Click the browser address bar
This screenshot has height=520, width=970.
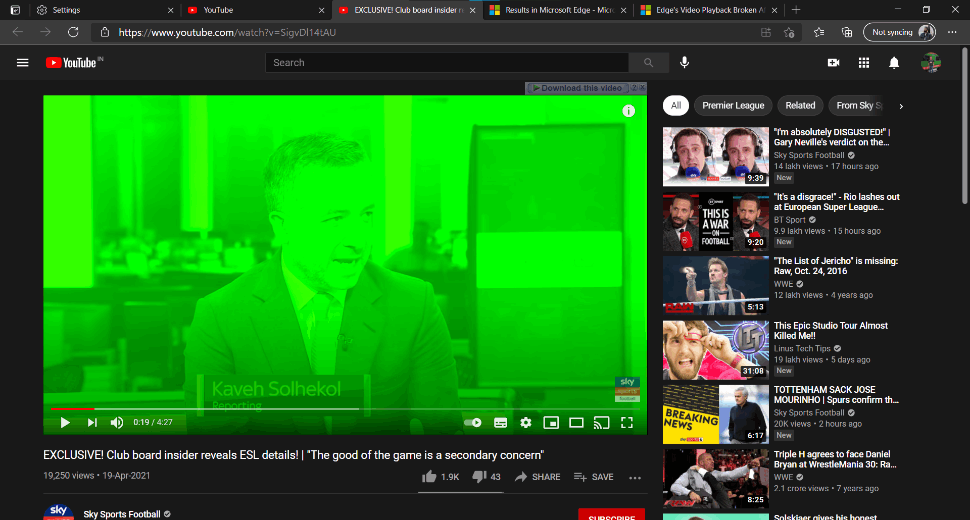tap(433, 32)
